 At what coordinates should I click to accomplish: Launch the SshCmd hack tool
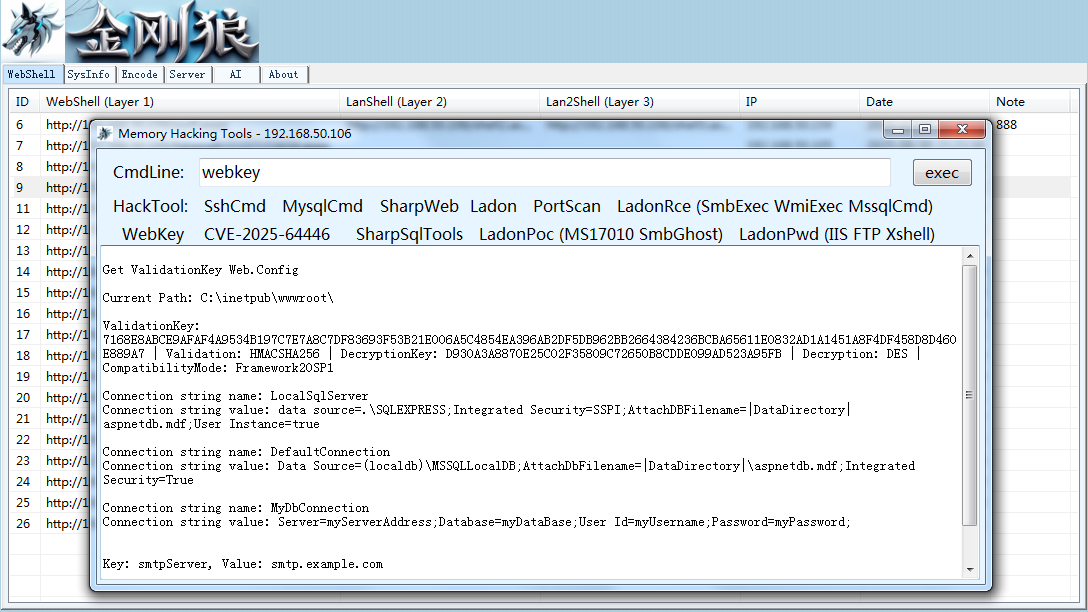[235, 206]
